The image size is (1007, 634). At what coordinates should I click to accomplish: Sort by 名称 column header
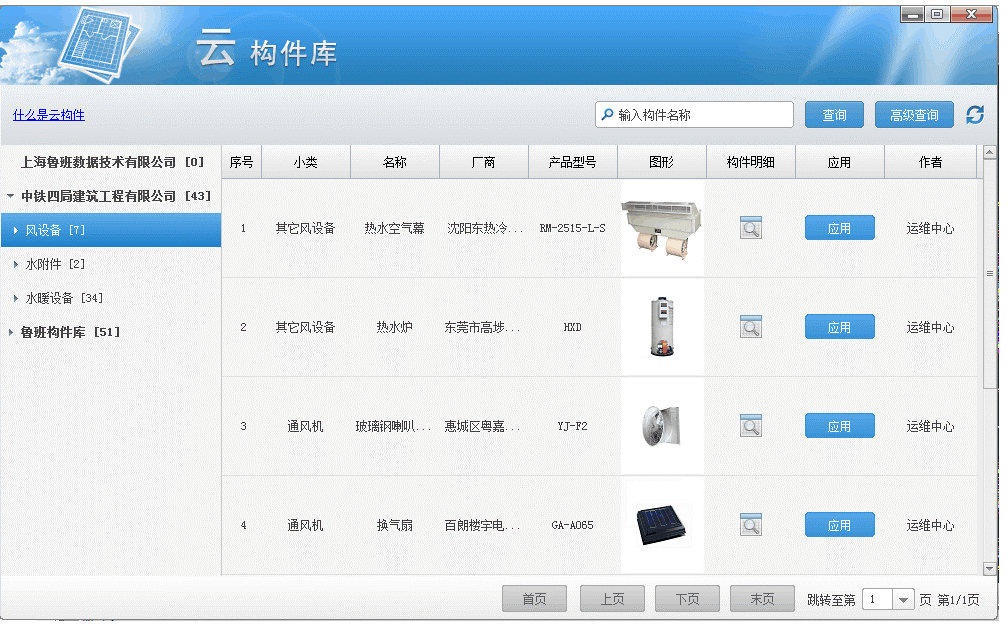pyautogui.click(x=395, y=162)
